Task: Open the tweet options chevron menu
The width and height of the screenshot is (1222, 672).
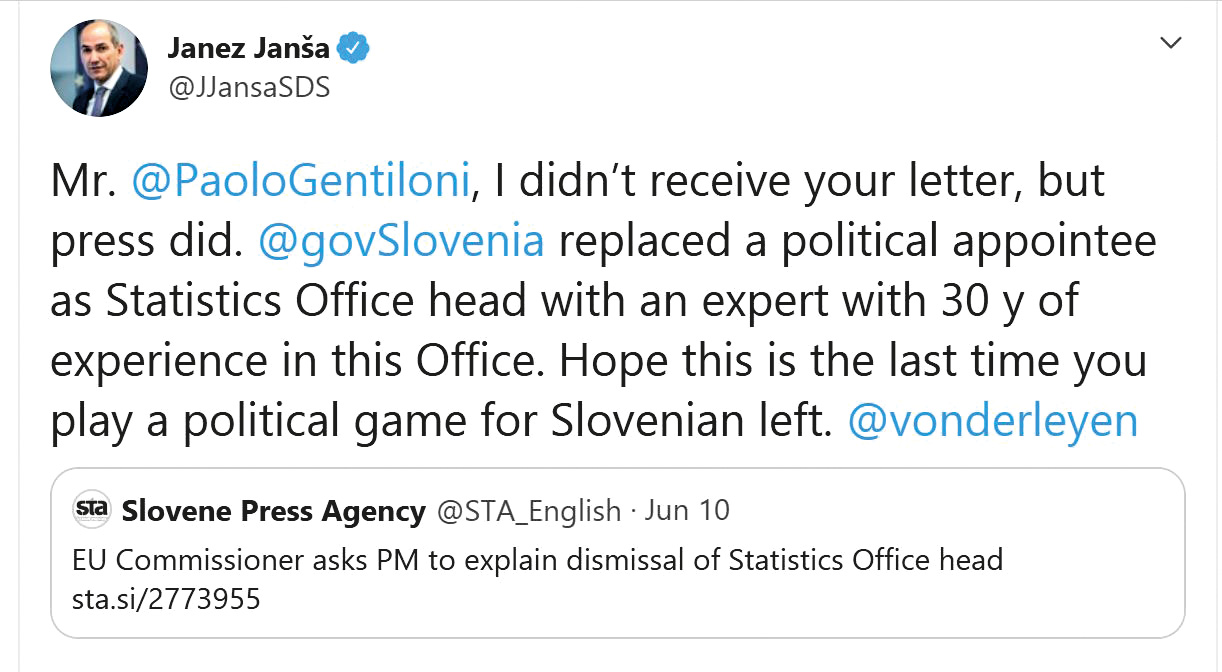Action: (1170, 43)
